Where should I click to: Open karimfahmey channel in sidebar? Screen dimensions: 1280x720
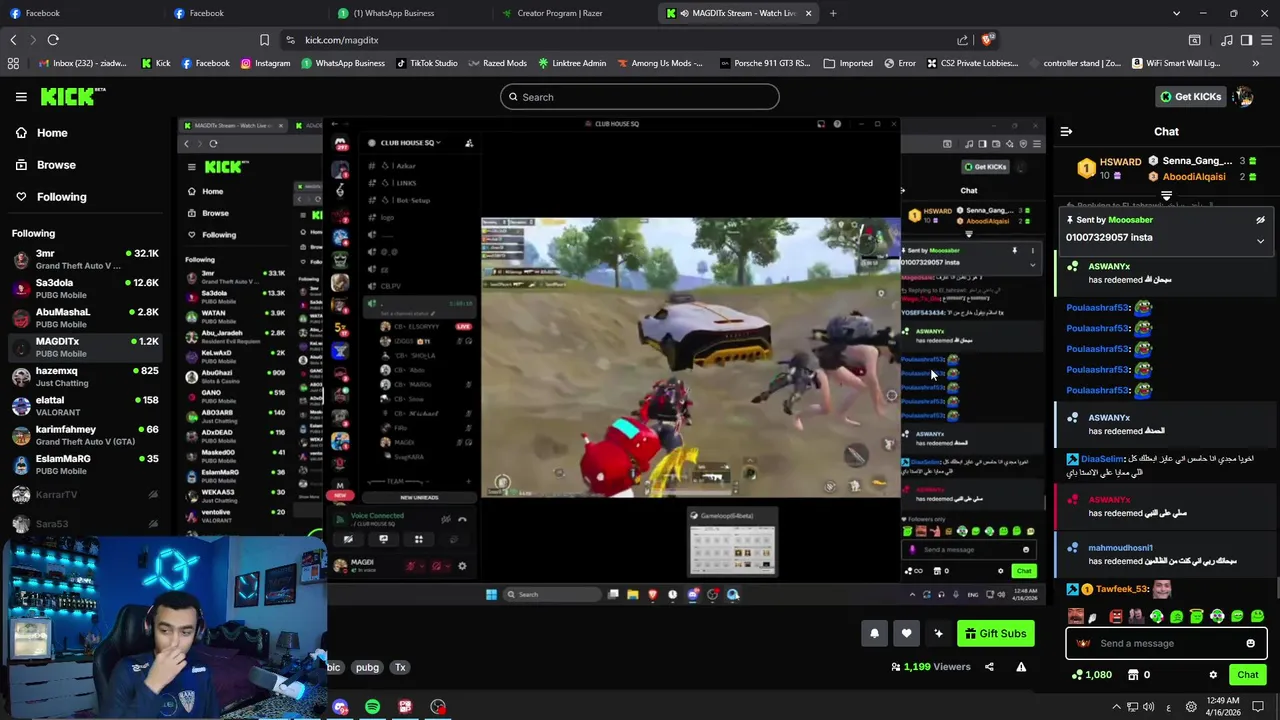[x=85, y=434]
